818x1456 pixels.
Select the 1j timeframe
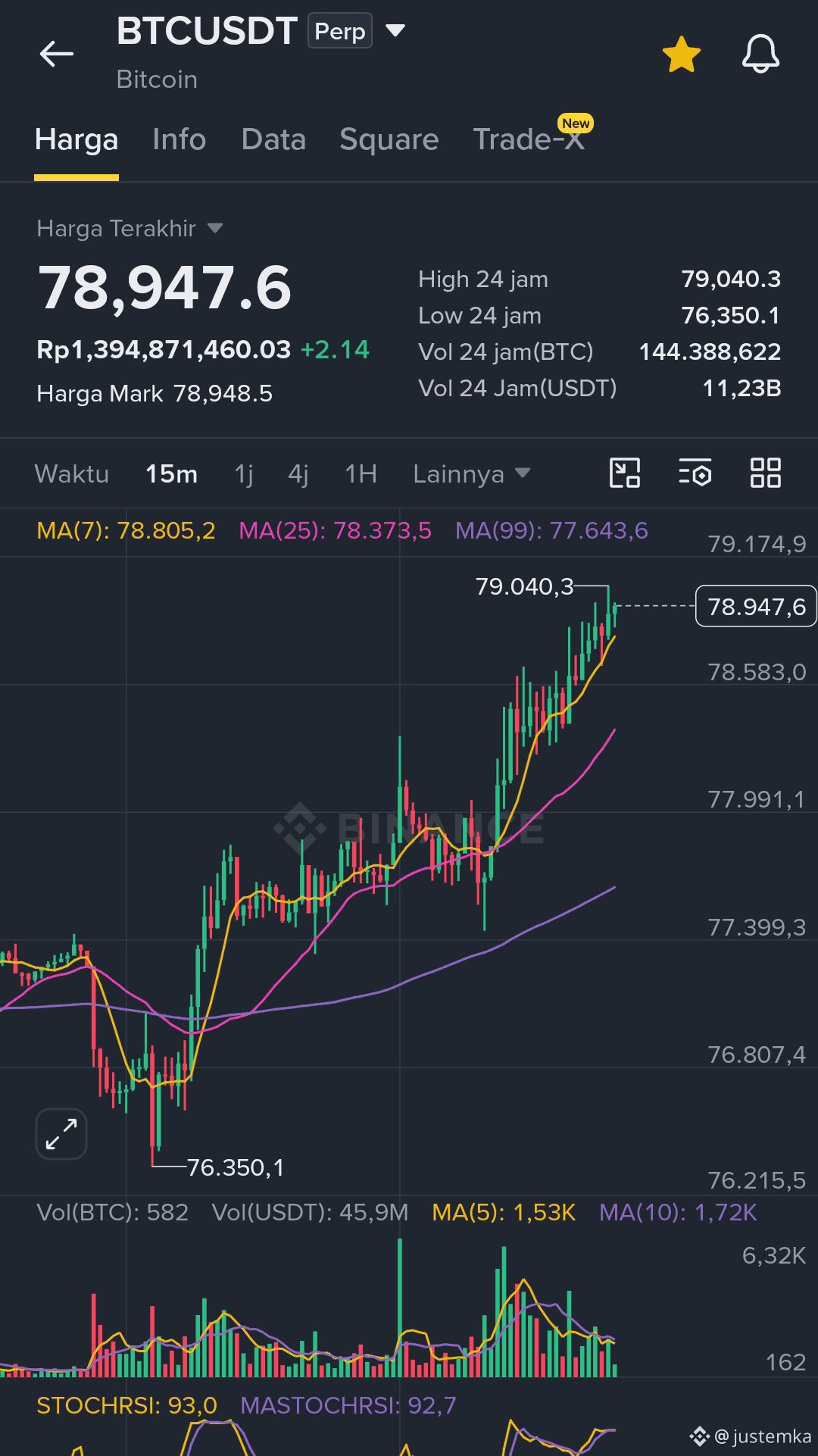click(x=244, y=474)
